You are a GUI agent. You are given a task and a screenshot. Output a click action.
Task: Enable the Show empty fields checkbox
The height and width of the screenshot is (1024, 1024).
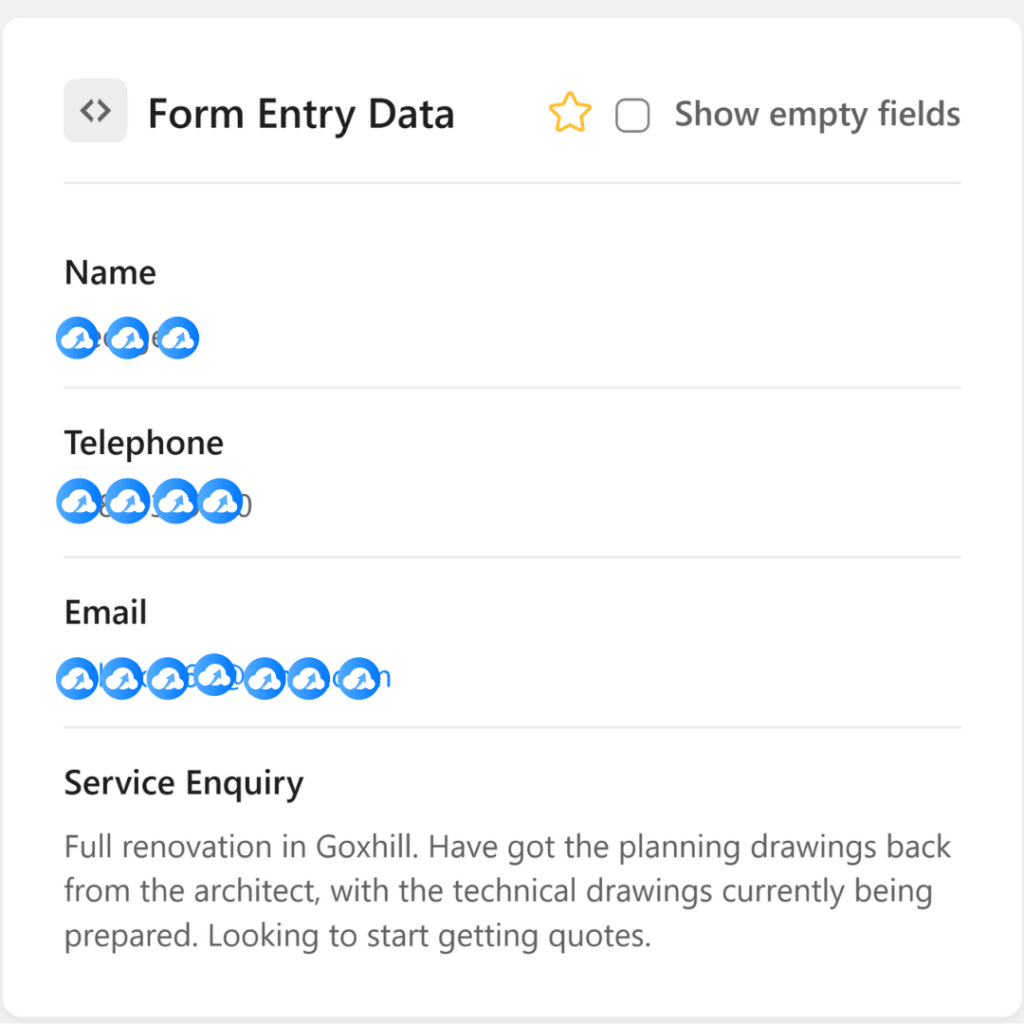[632, 116]
